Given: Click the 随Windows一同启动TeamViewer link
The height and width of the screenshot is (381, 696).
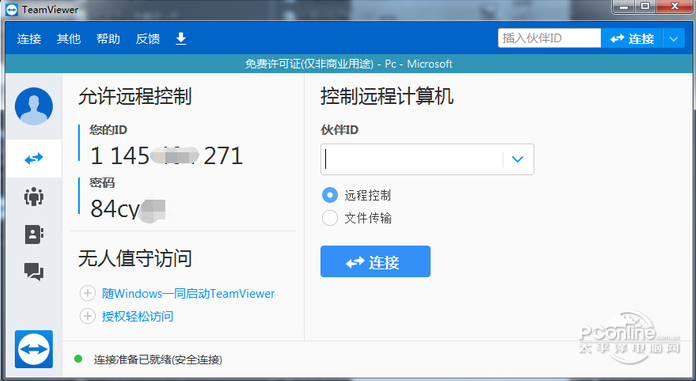Looking at the screenshot, I should 188,294.
